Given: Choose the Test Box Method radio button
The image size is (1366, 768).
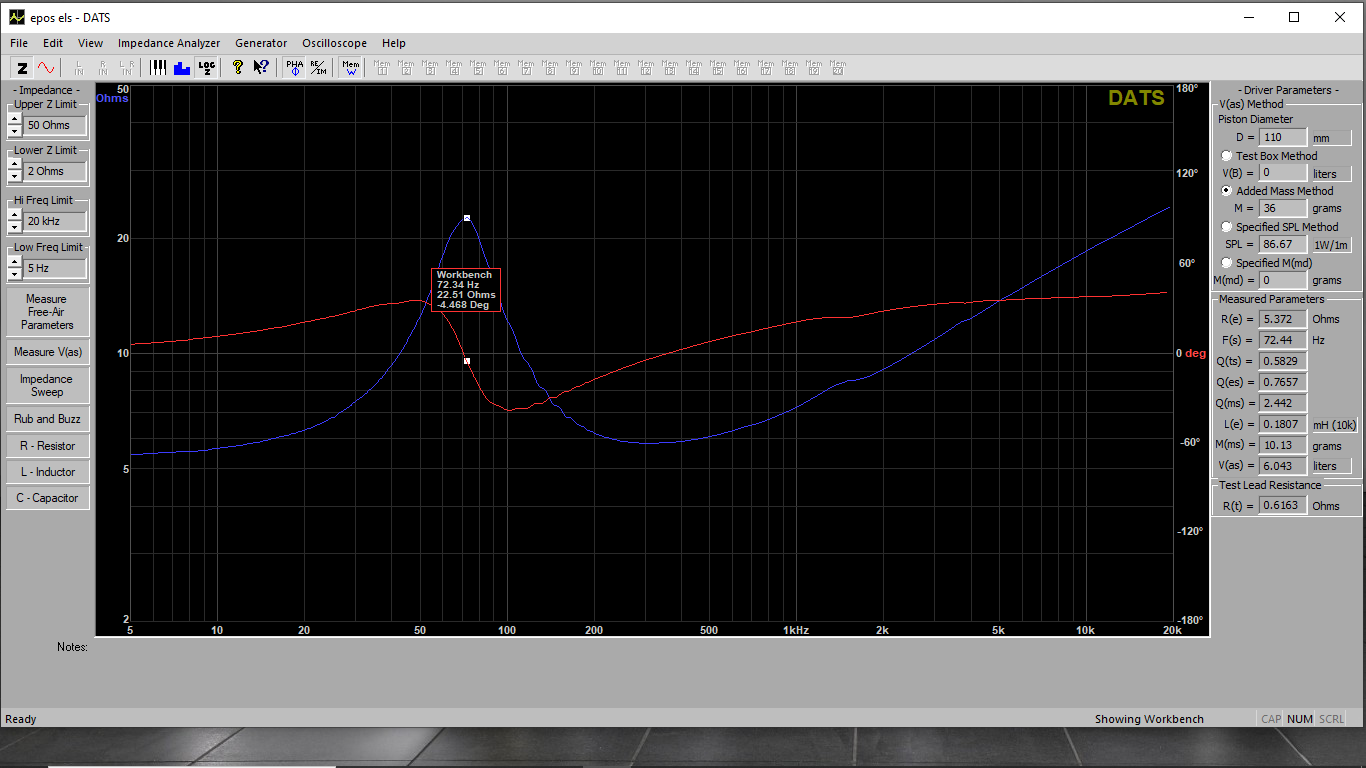Looking at the screenshot, I should (x=1227, y=156).
